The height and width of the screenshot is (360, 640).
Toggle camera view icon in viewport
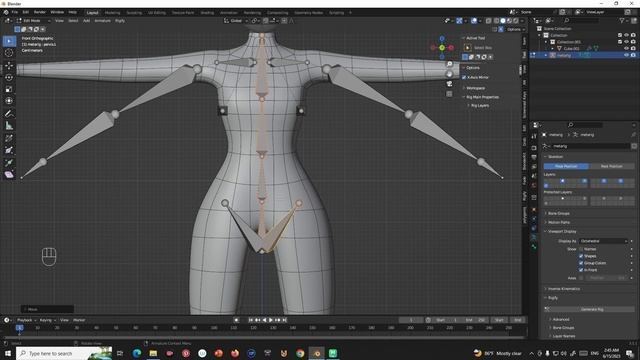point(449,84)
